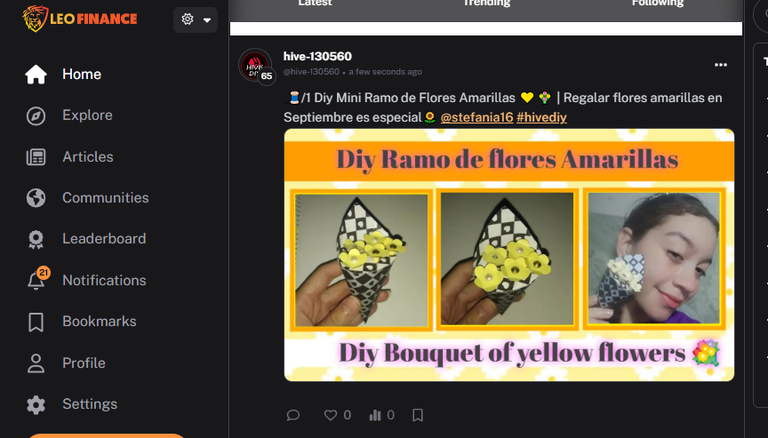Switch to the Trending tab
The width and height of the screenshot is (768, 438).
(x=486, y=3)
